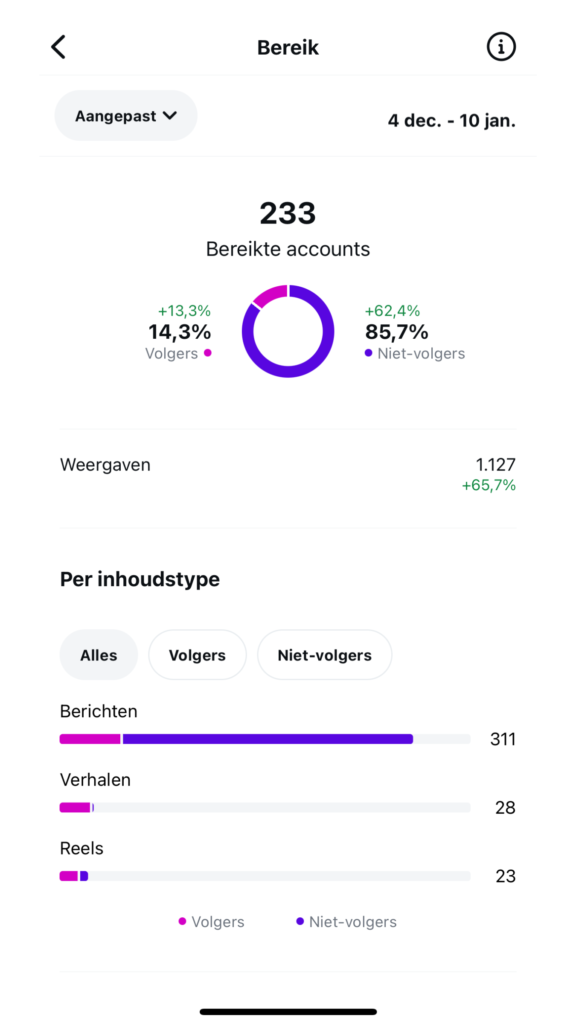Click the Verhalen progress bar
Viewport: 576px width, 1024px height.
265,808
